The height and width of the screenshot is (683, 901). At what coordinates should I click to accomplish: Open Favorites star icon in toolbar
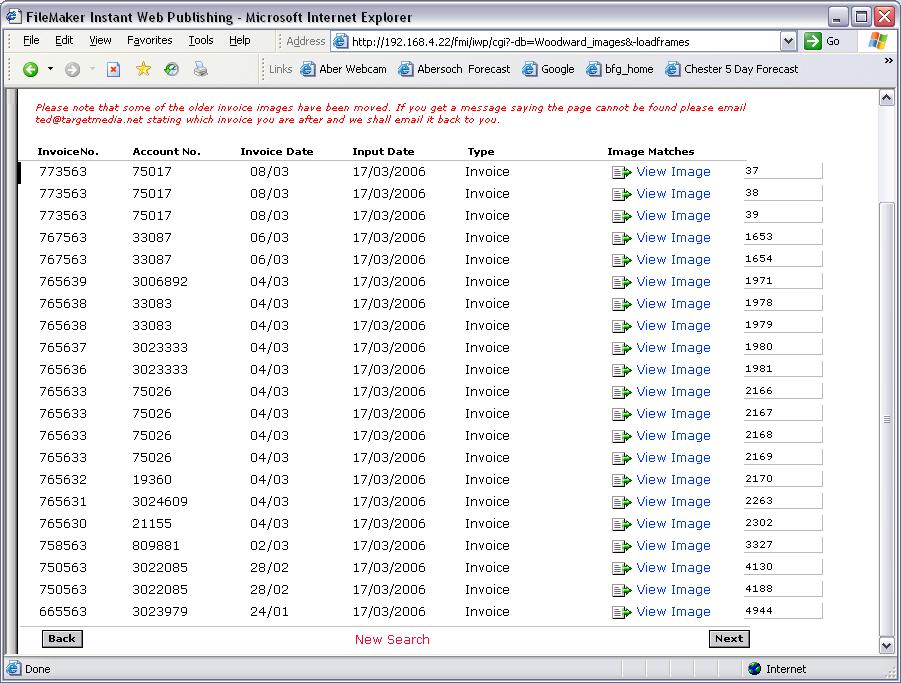tap(143, 69)
